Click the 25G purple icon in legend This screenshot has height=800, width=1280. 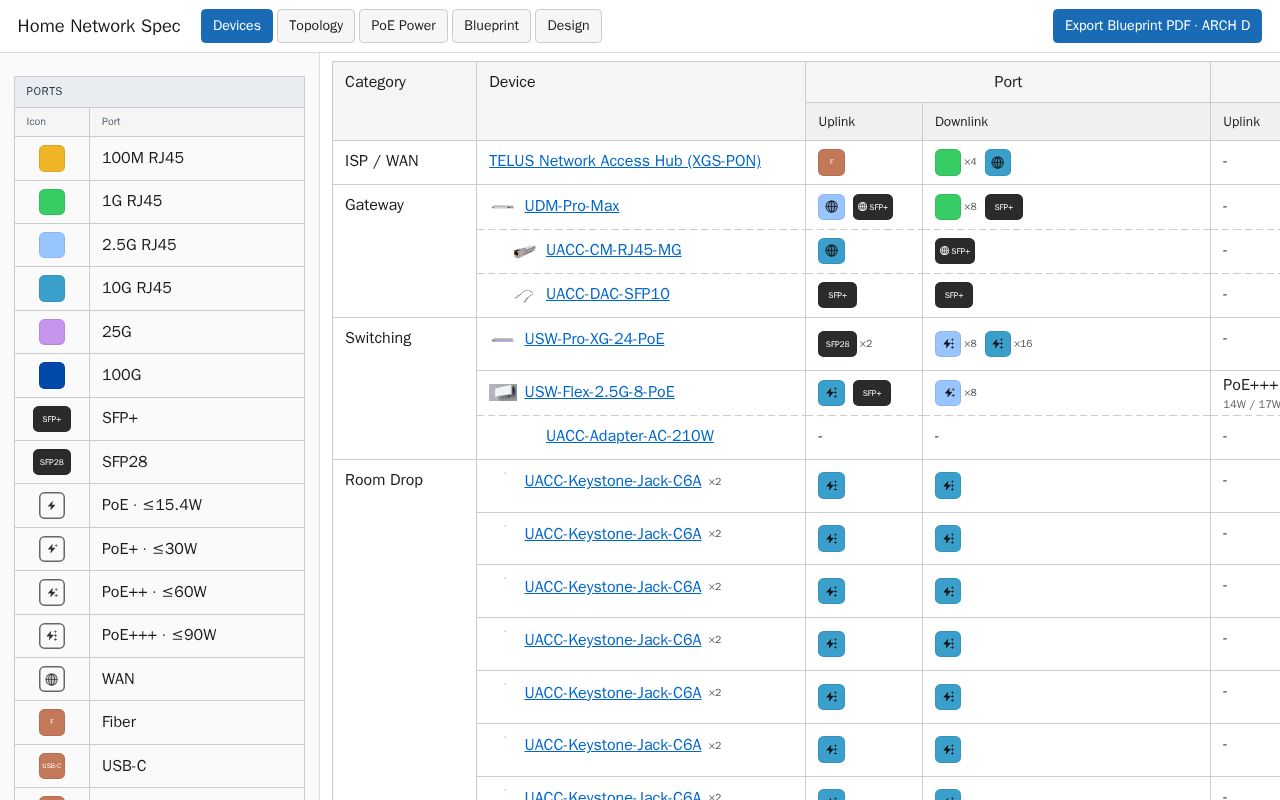point(52,332)
